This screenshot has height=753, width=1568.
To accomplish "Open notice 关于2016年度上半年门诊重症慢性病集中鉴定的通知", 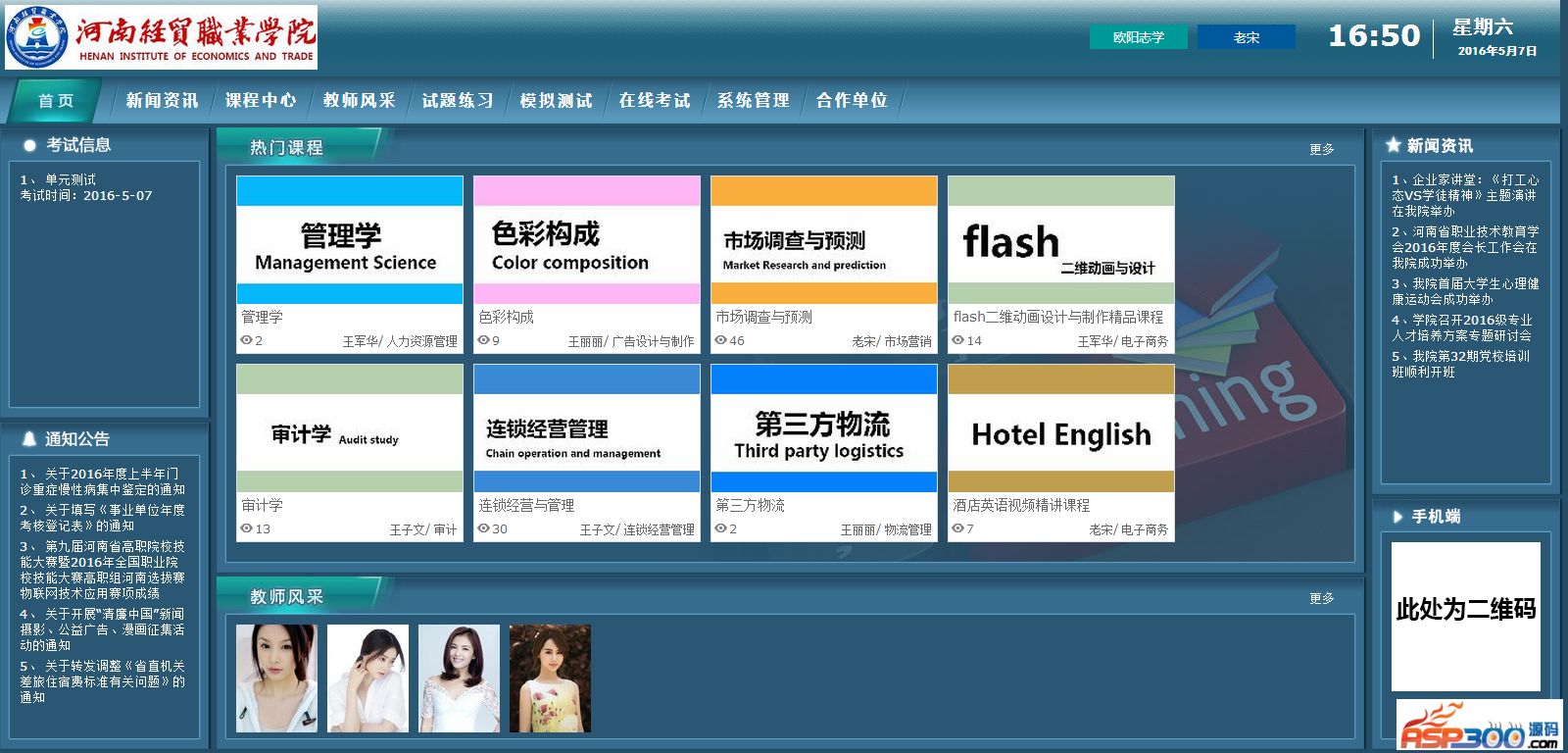I will (x=103, y=481).
